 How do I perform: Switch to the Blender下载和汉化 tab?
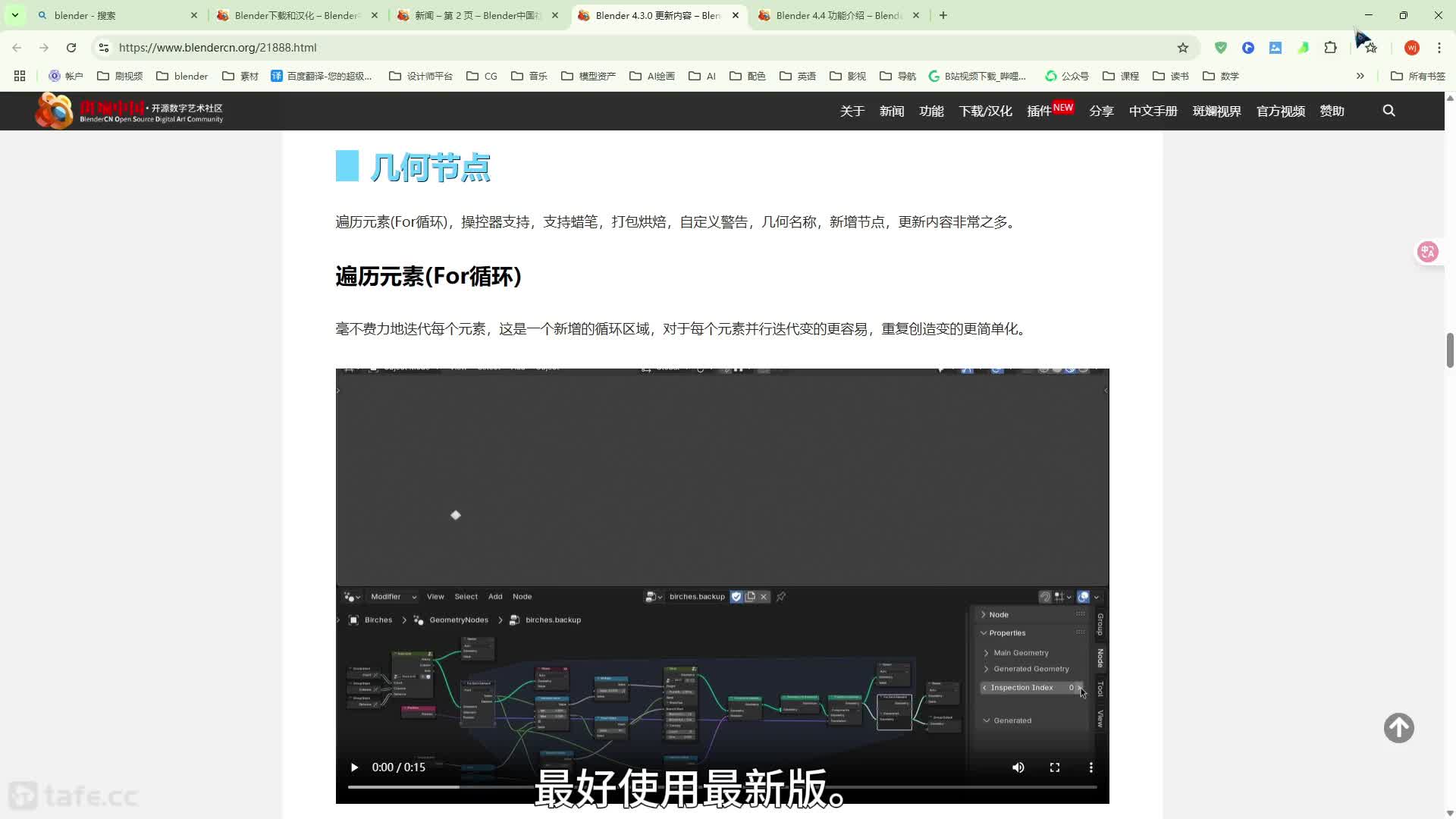(x=296, y=15)
